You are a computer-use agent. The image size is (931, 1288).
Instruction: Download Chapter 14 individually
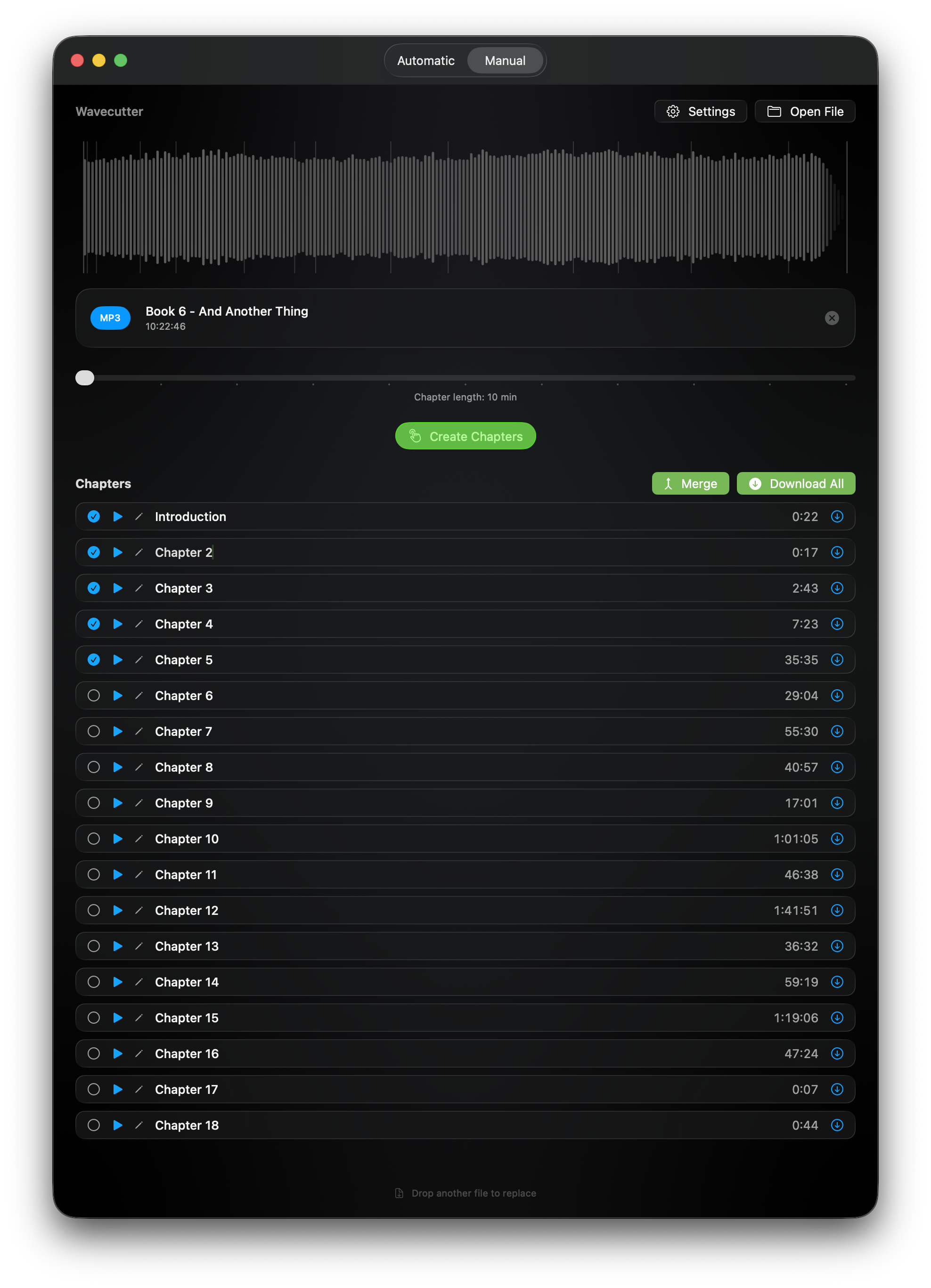click(x=837, y=981)
